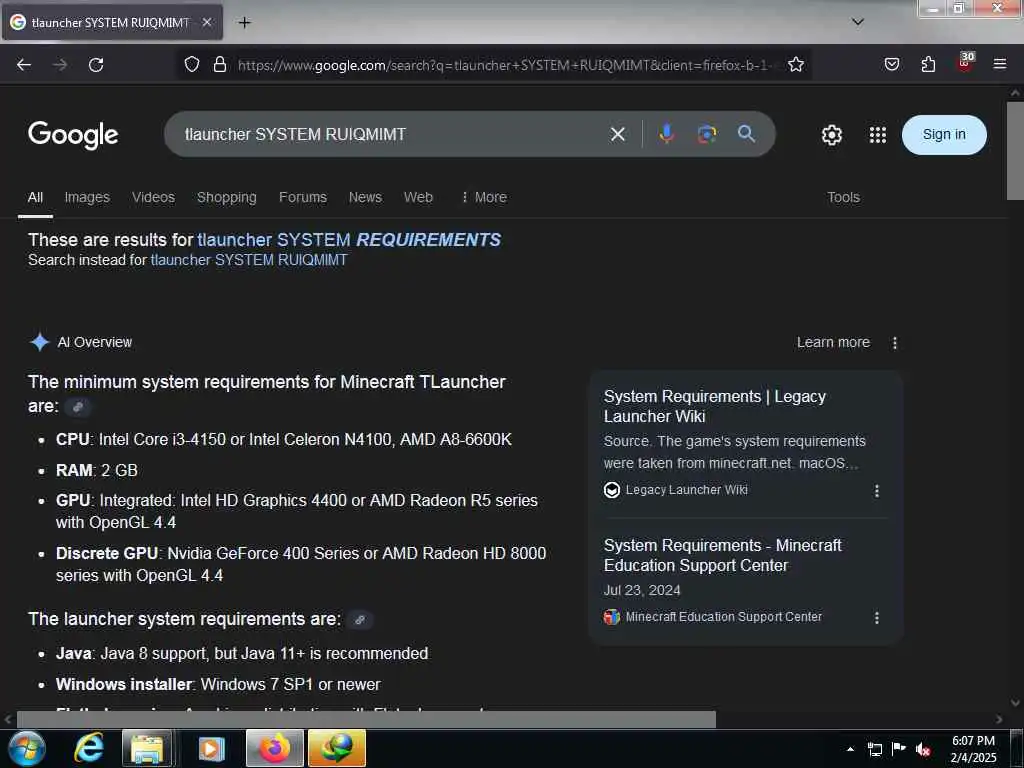Open System Requirements Legacy Launcher Wiki result
Screen dimensions: 1024x768
tap(714, 406)
